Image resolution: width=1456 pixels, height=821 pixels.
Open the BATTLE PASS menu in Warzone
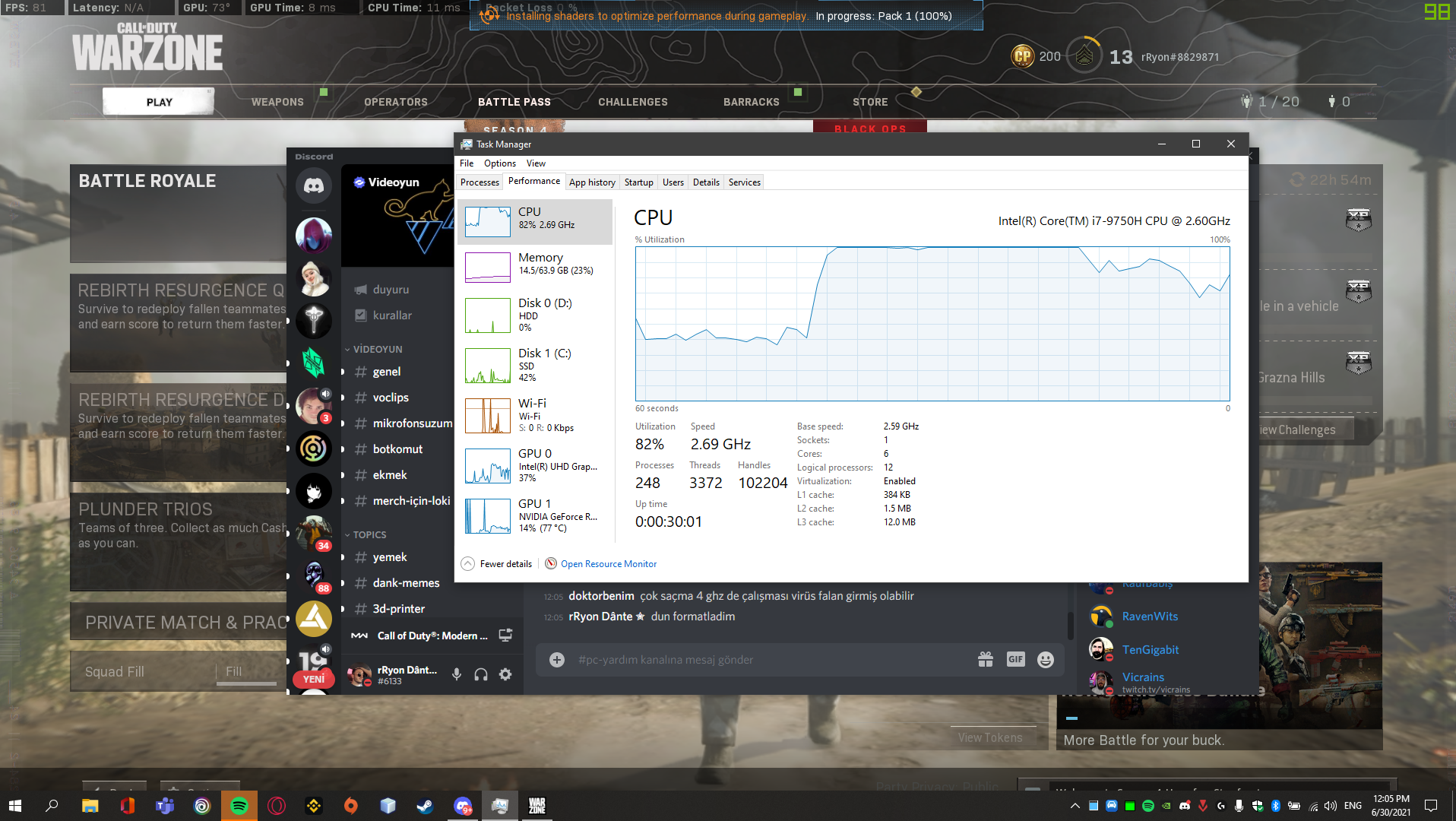pos(514,102)
